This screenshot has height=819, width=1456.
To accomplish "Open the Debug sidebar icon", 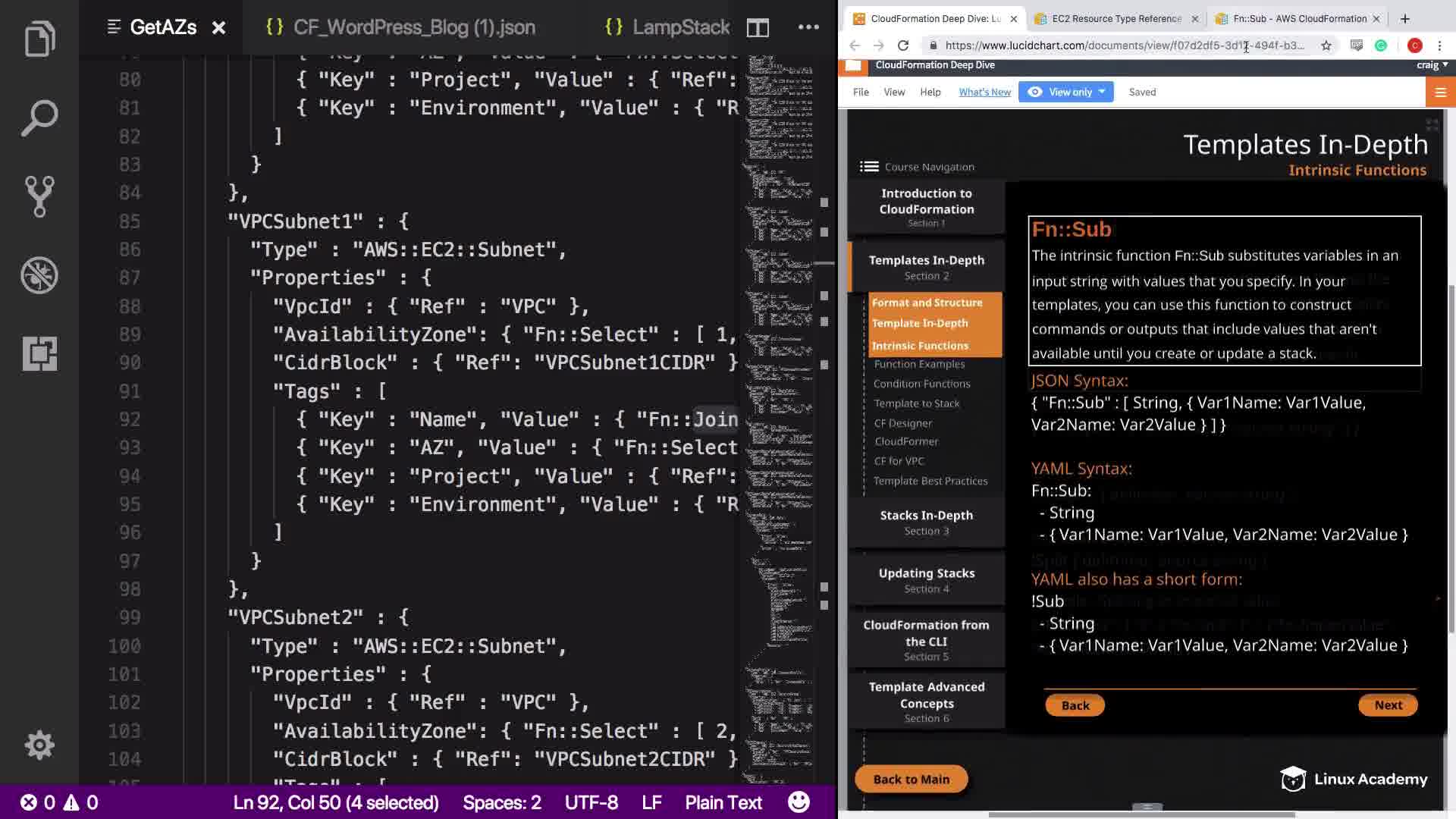I will point(39,275).
